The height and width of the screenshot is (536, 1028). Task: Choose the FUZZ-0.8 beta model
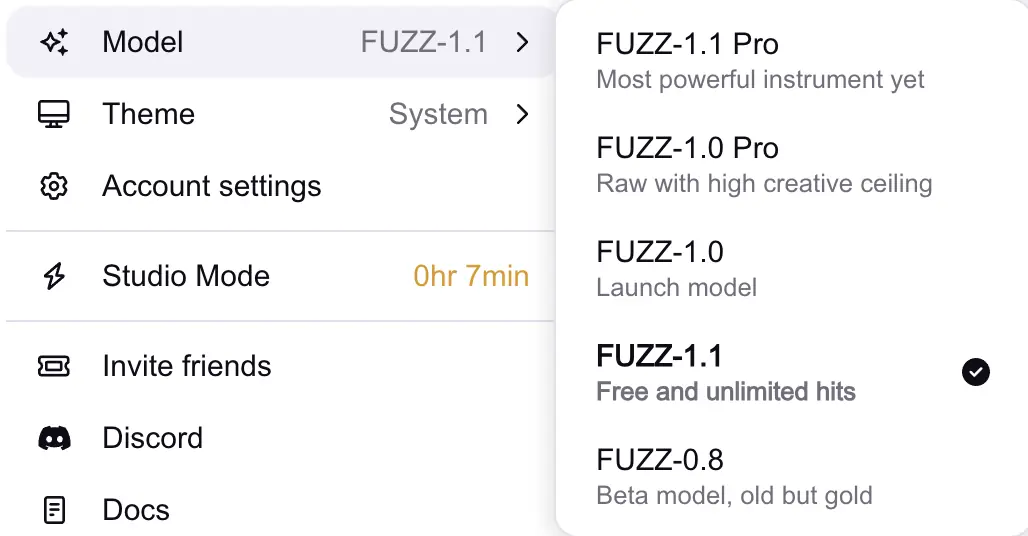(660, 460)
